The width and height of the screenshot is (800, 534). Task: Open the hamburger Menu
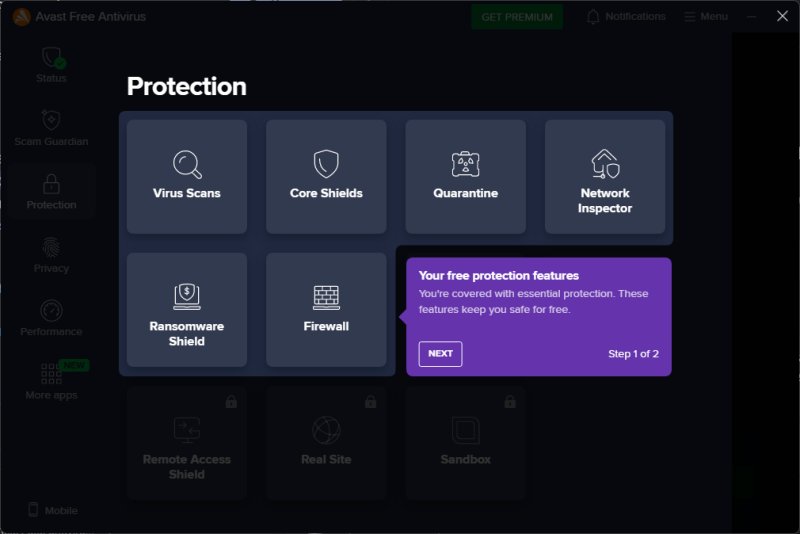click(705, 17)
